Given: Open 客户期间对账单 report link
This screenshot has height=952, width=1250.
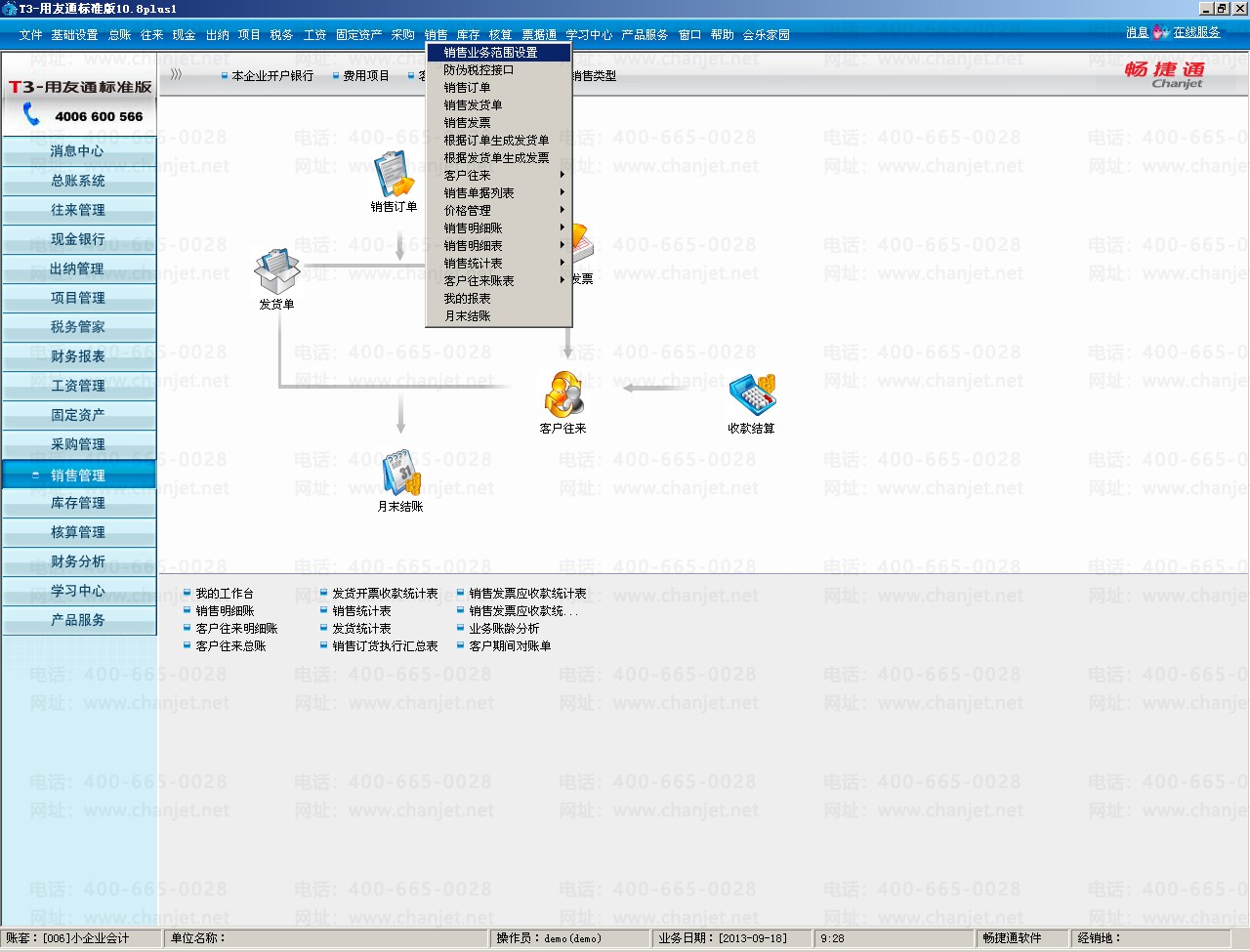Looking at the screenshot, I should (x=510, y=646).
